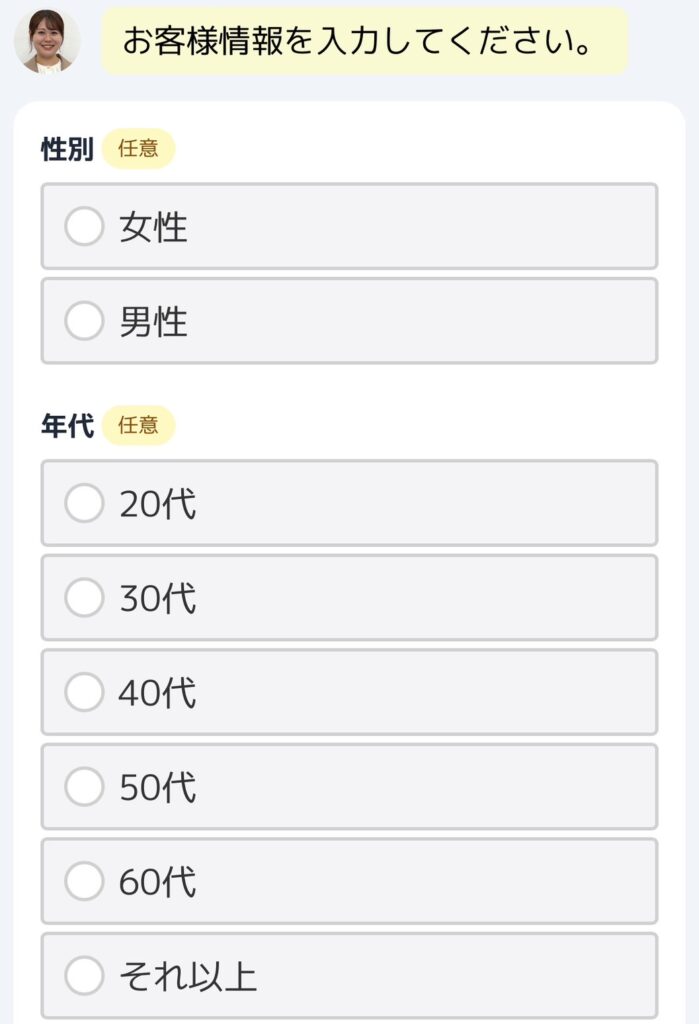Click the 男性 option row

(348, 323)
